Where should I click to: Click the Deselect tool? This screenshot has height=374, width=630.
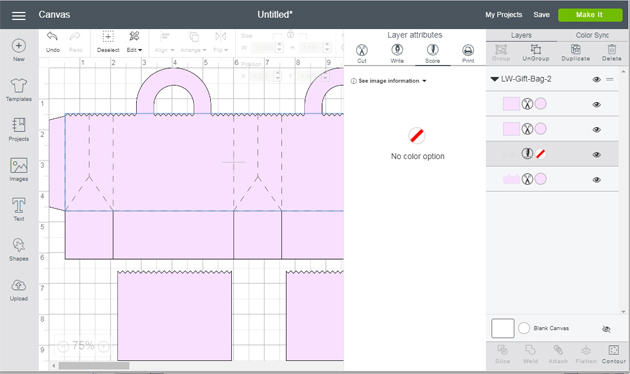coord(108,42)
